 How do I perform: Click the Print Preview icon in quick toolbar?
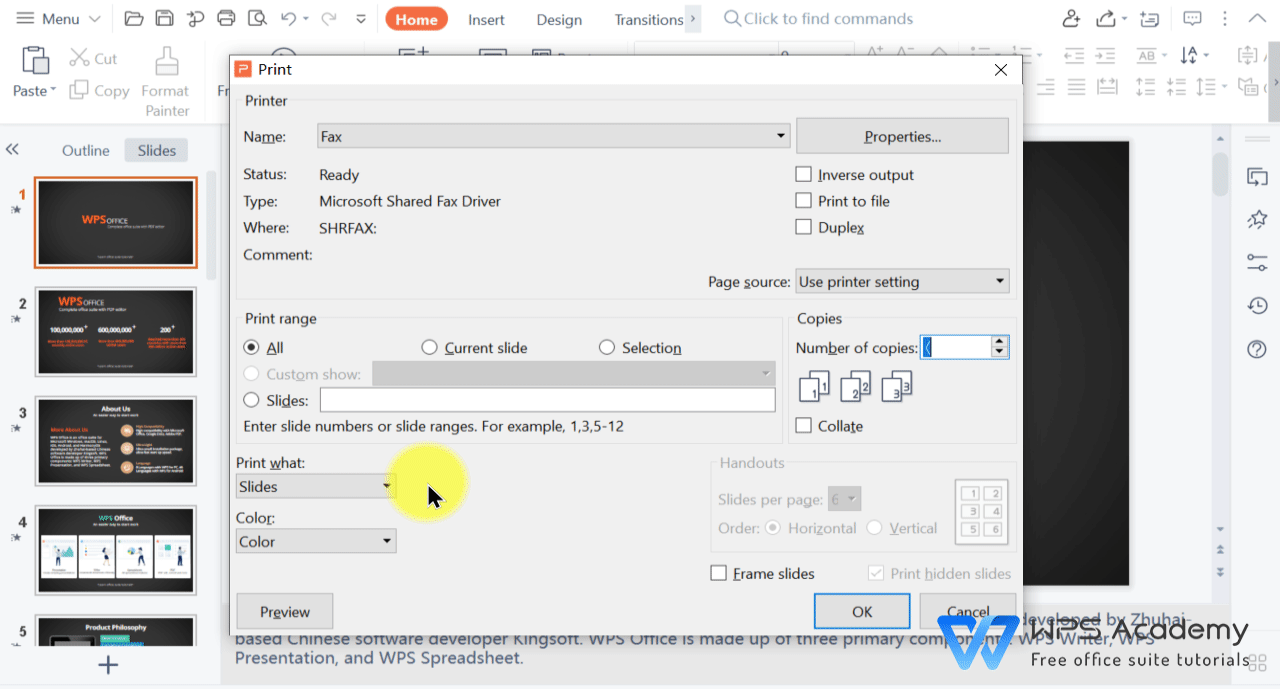(x=257, y=18)
